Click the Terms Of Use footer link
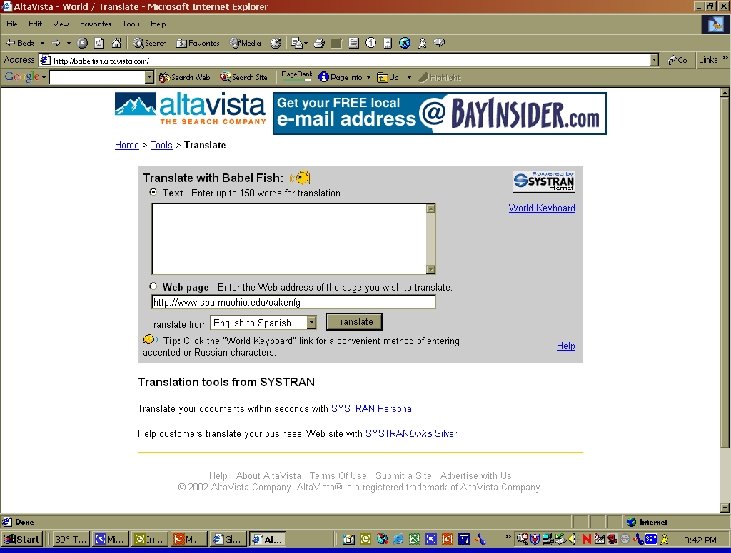 coord(338,476)
